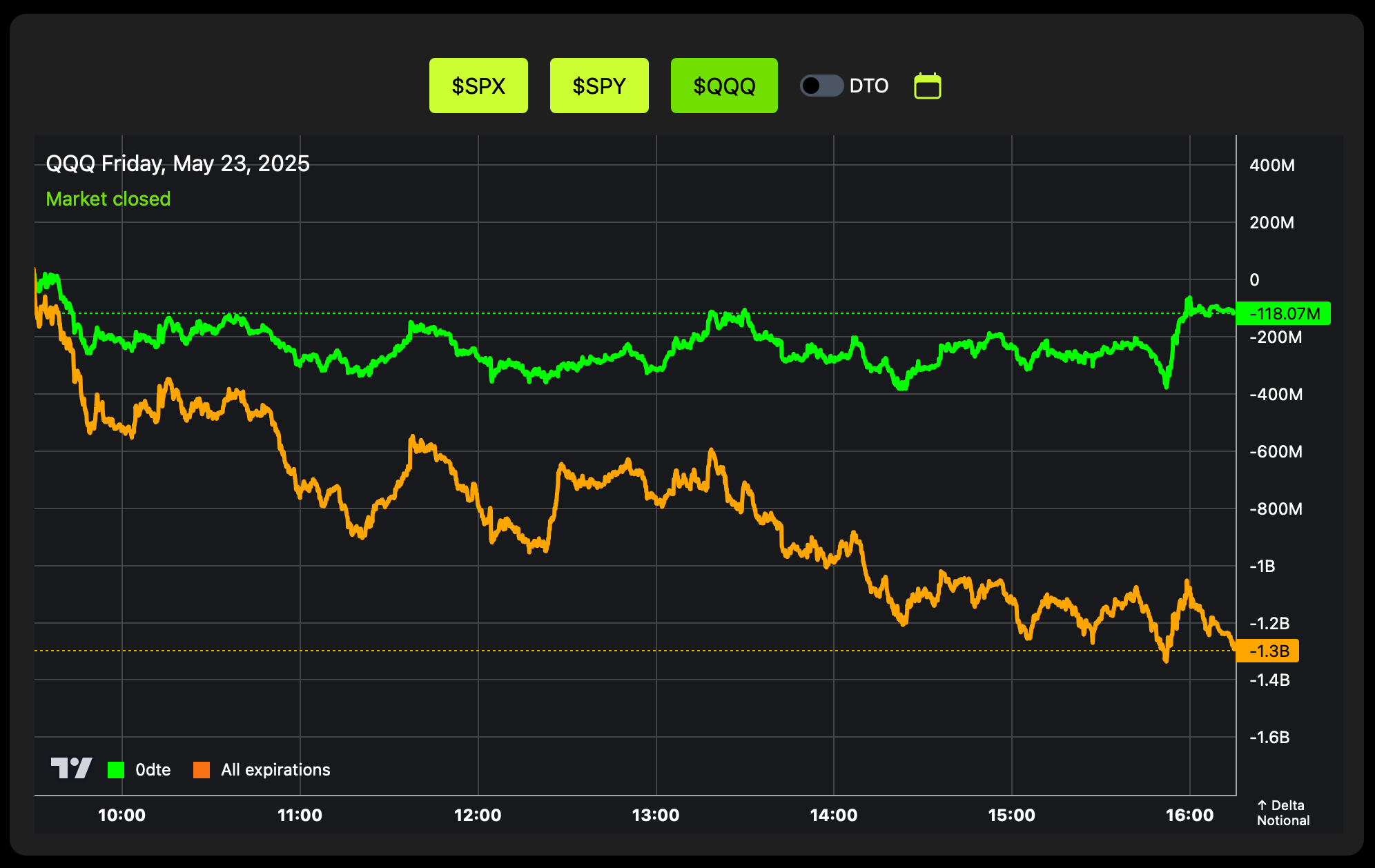Click the -1.6B y-axis label

coord(1269,737)
